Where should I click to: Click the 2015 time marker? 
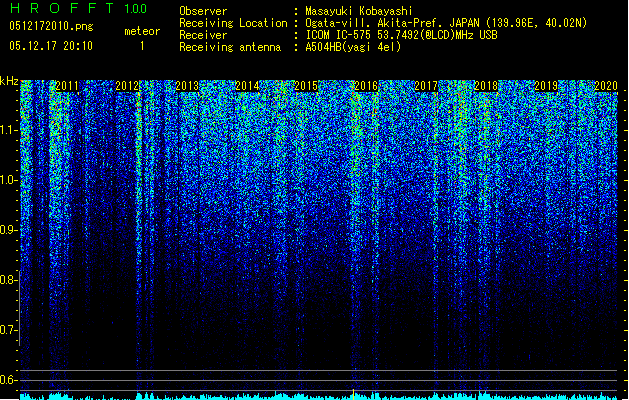pos(306,86)
